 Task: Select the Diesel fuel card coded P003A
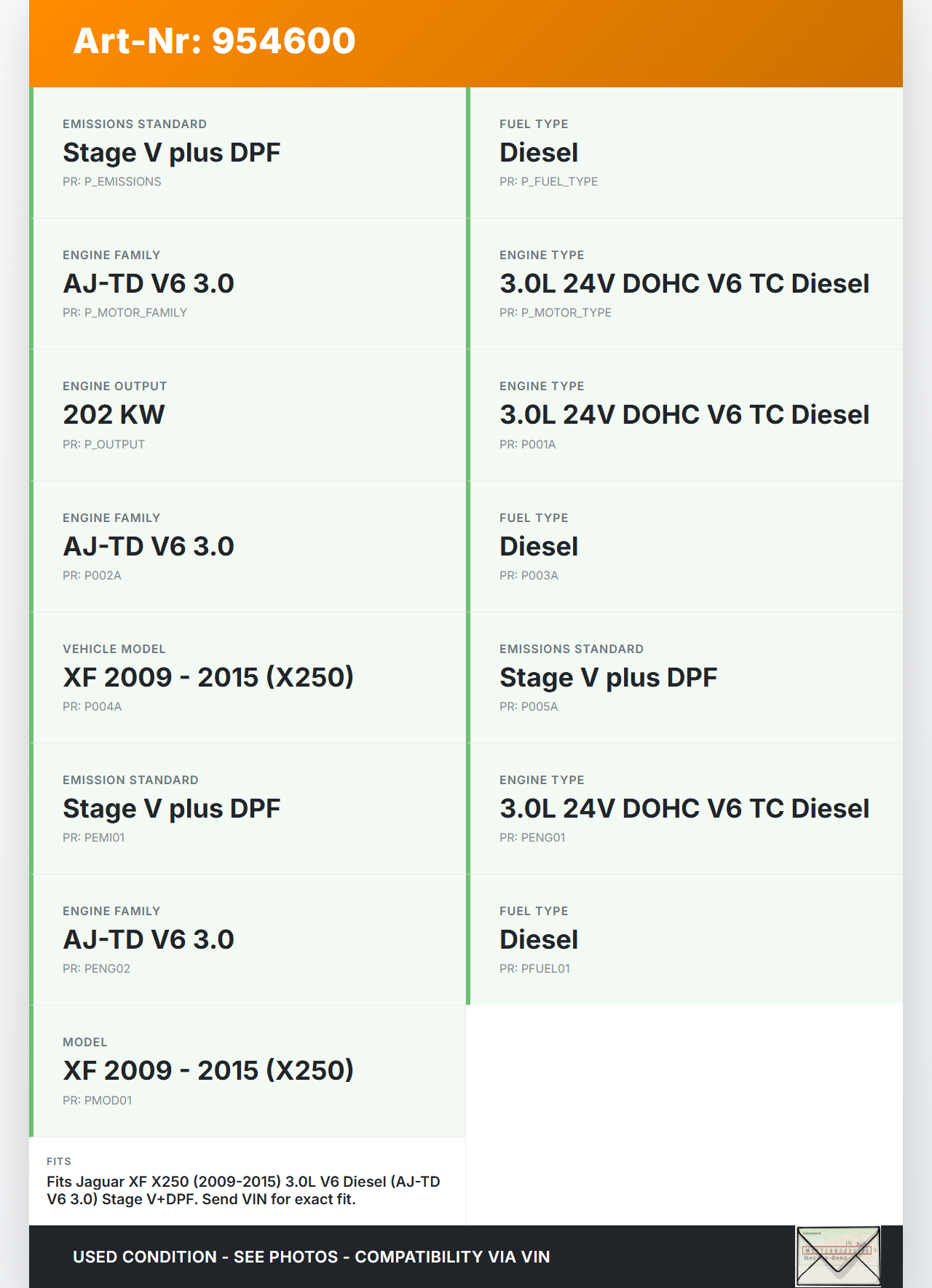[x=684, y=546]
